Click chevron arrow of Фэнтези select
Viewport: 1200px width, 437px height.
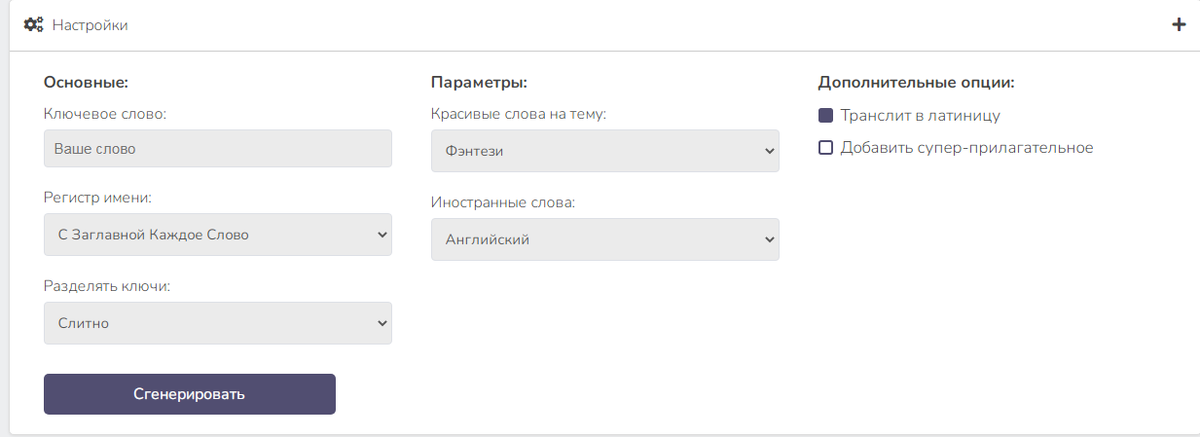click(768, 151)
